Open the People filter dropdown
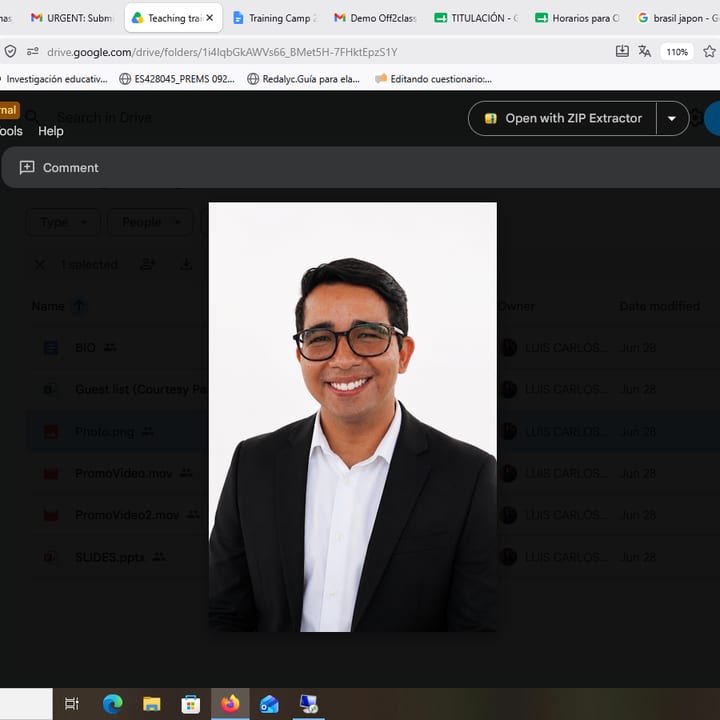 pyautogui.click(x=150, y=222)
